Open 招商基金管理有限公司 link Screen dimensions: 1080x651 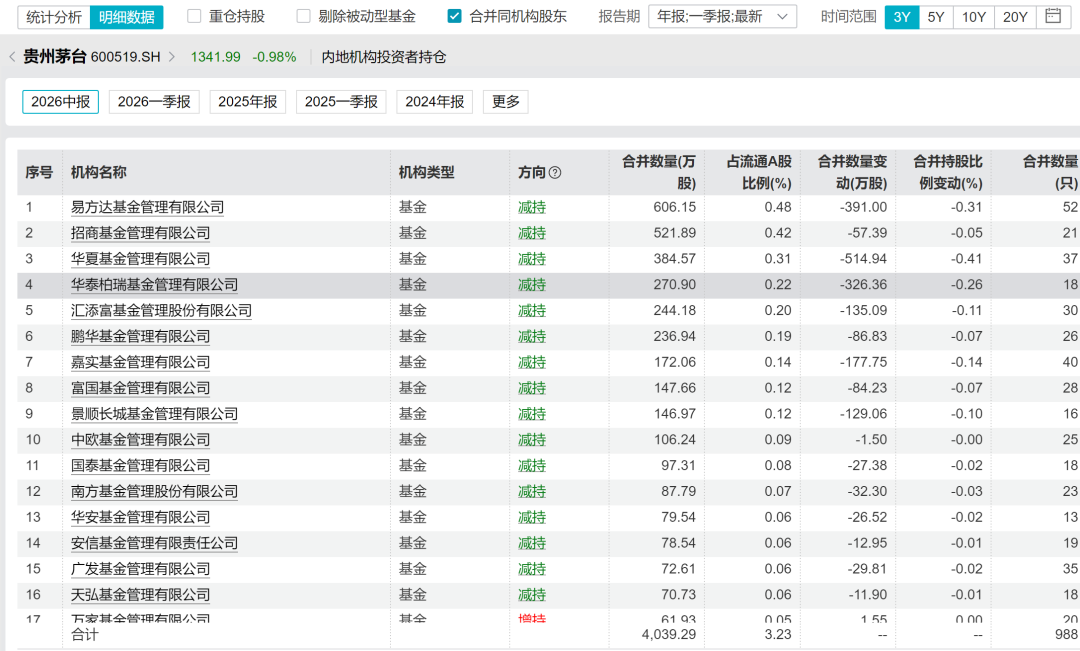coord(141,233)
